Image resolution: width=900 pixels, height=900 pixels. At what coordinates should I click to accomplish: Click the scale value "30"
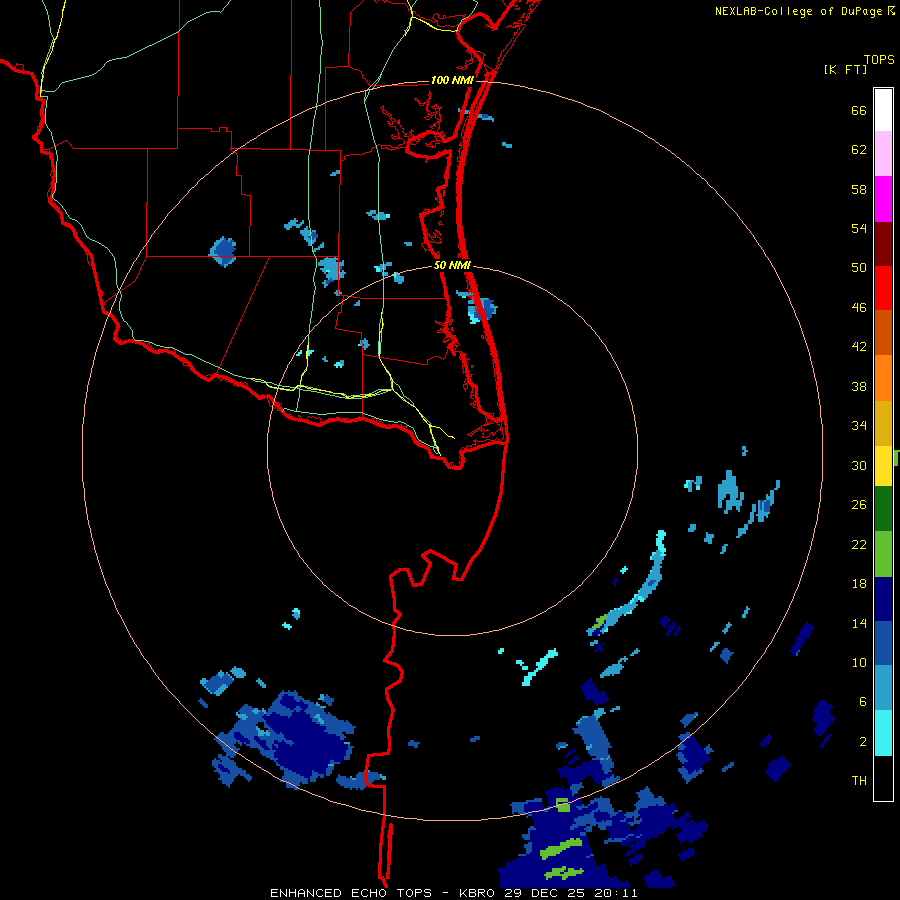pos(859,465)
